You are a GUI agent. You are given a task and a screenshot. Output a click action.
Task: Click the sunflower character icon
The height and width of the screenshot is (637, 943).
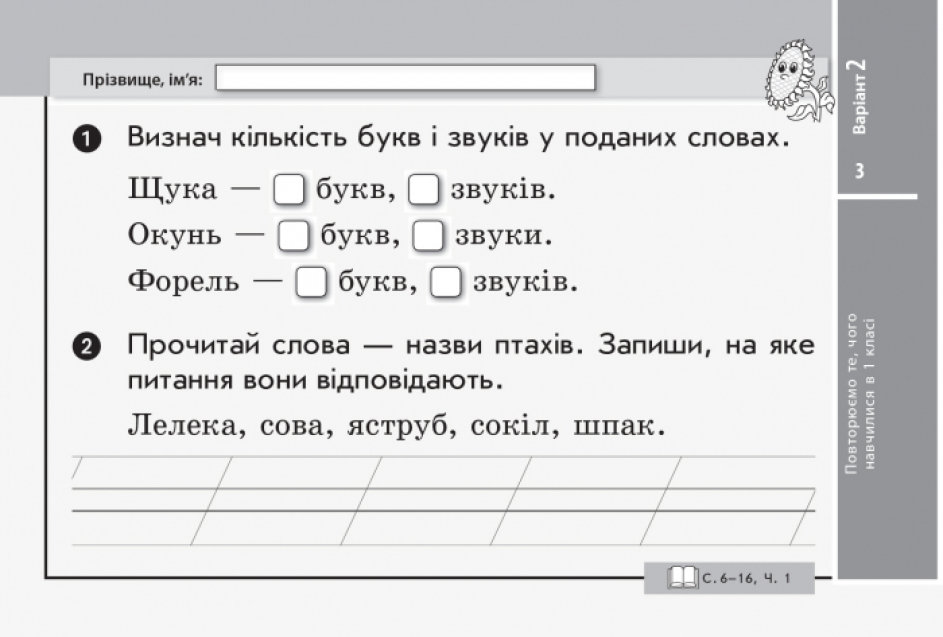coord(799,80)
